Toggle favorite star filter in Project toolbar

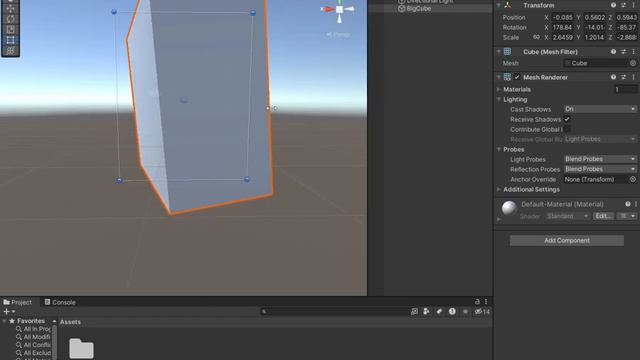[465, 312]
